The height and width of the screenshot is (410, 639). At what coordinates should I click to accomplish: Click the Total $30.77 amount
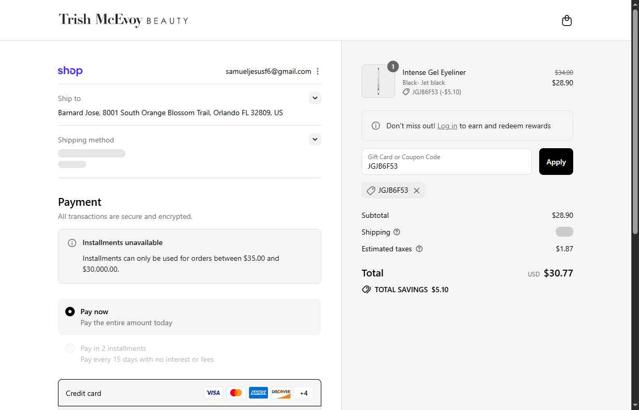pos(558,273)
